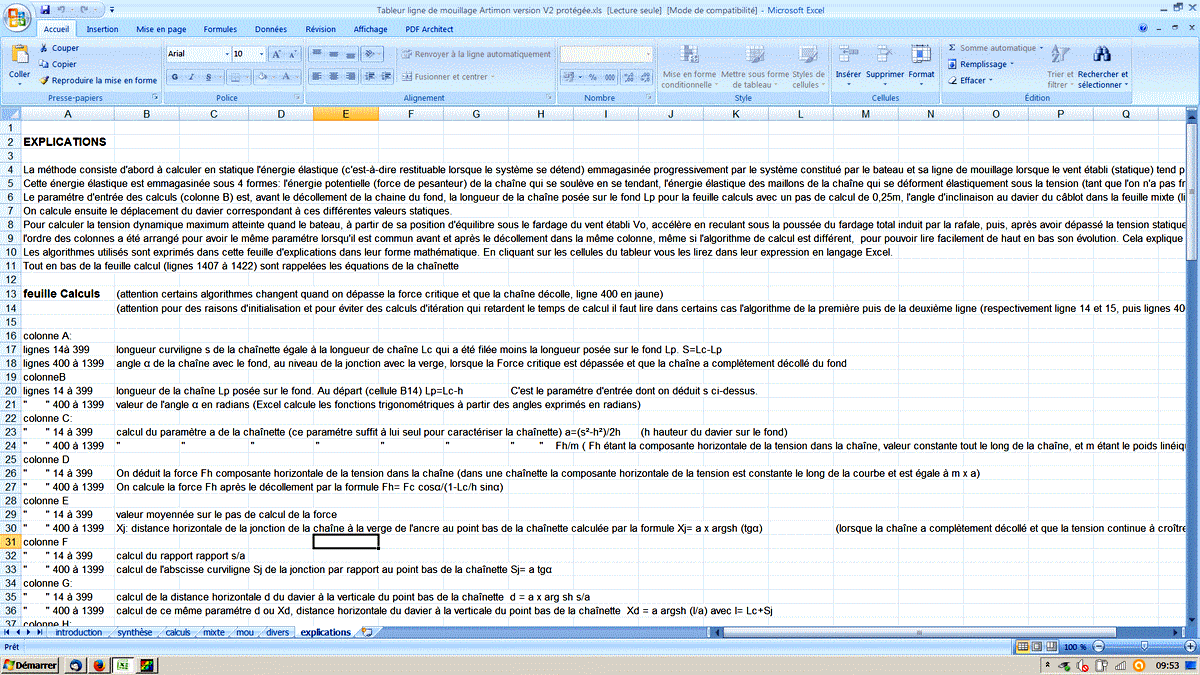Align cell text right
The width and height of the screenshot is (1200, 675).
(x=350, y=76)
